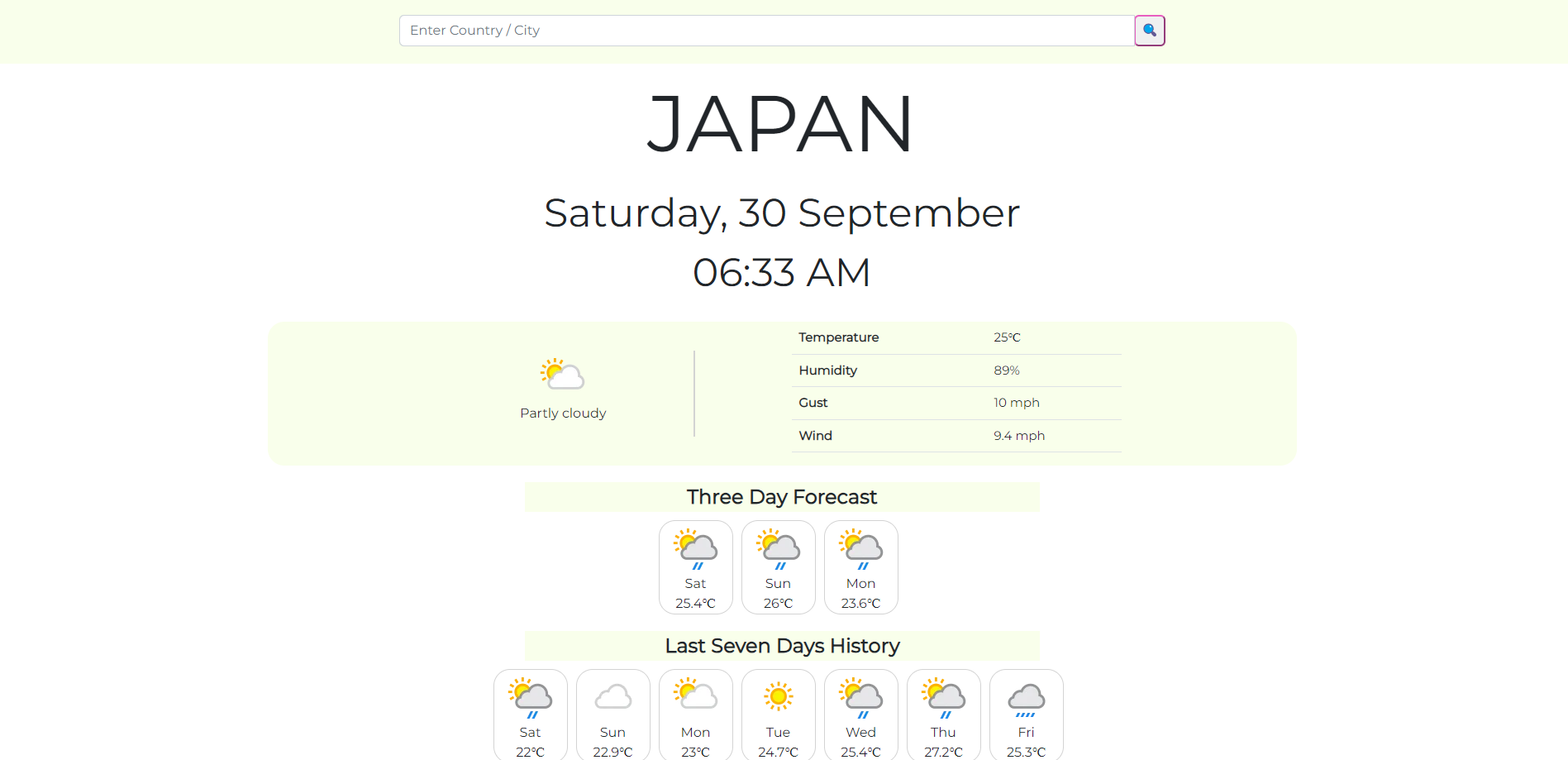This screenshot has height=760, width=1568.
Task: Click the JAPAN location title
Action: pos(780,124)
